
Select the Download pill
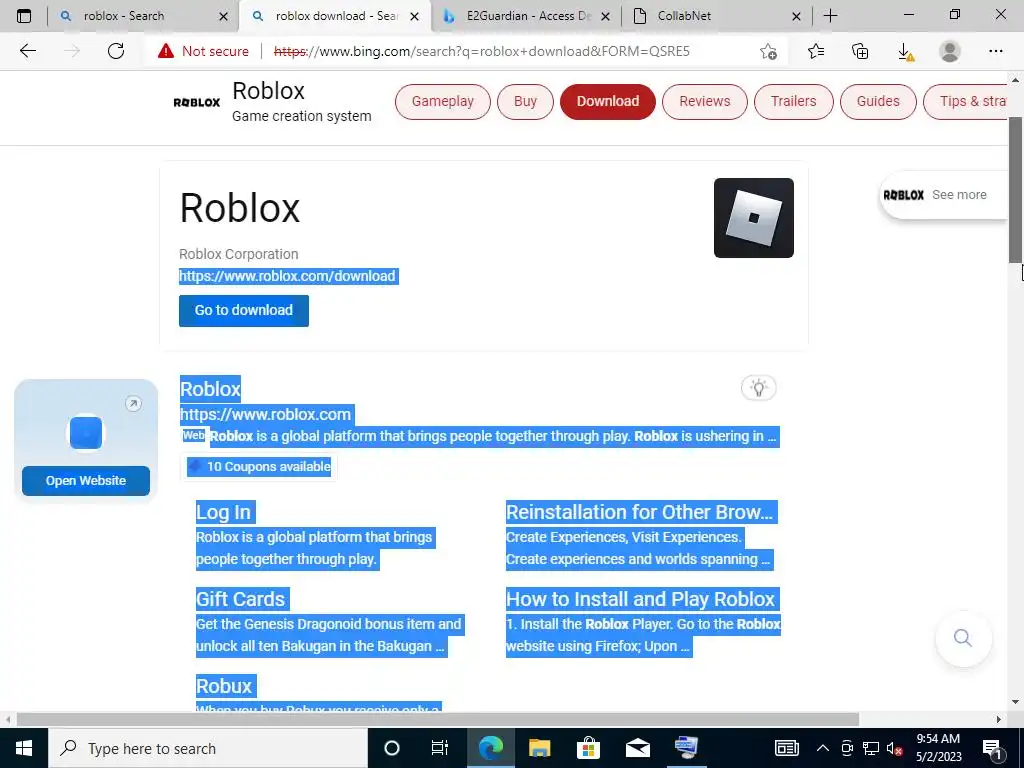pyautogui.click(x=607, y=101)
